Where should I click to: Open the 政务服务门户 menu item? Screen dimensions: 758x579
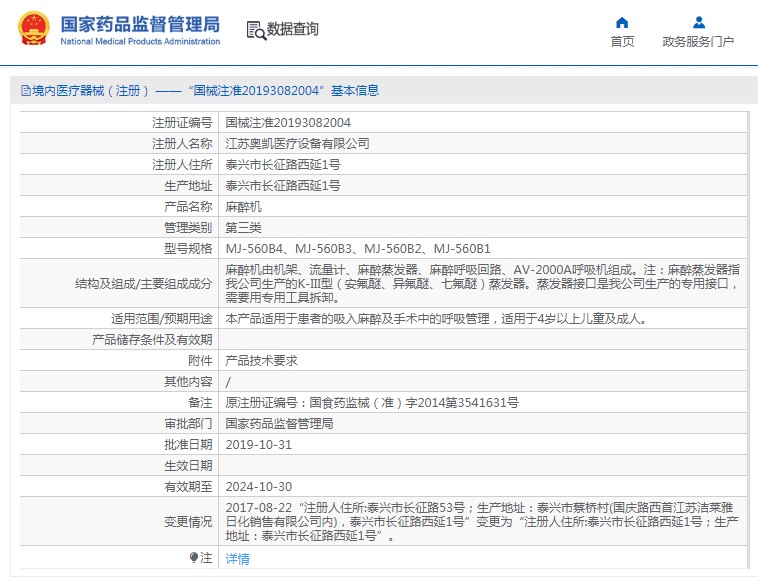tap(698, 42)
